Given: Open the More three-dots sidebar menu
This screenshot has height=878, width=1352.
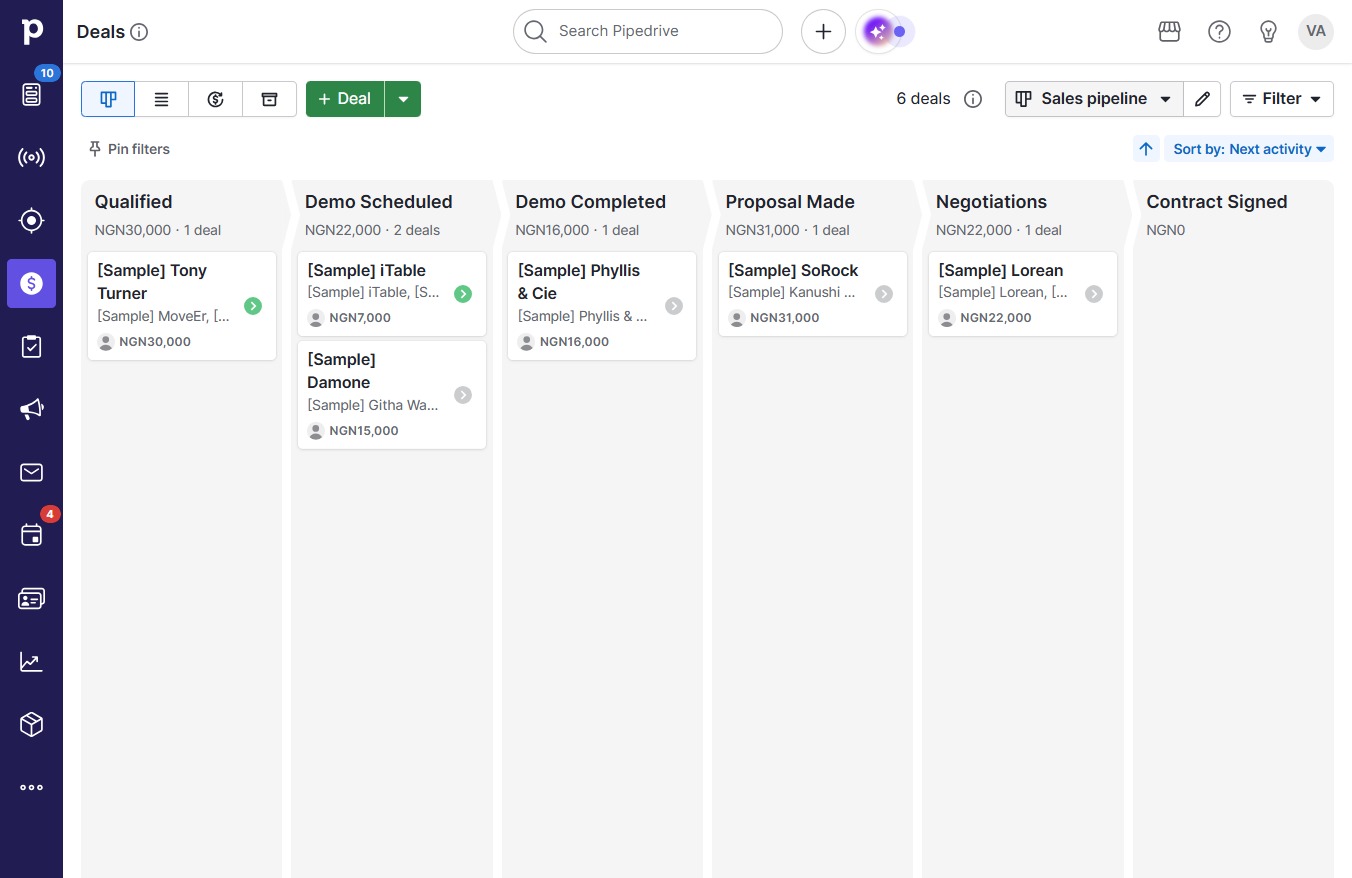Looking at the screenshot, I should pyautogui.click(x=32, y=787).
